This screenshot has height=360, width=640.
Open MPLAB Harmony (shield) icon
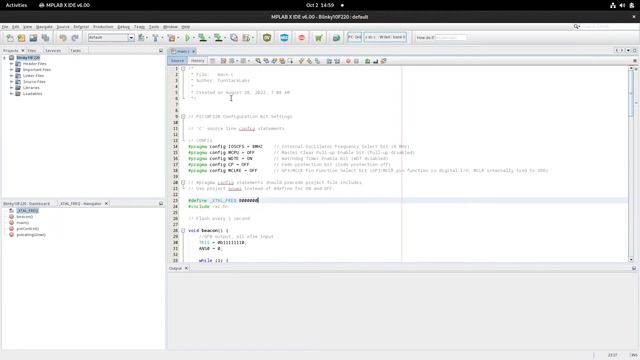pos(267,38)
